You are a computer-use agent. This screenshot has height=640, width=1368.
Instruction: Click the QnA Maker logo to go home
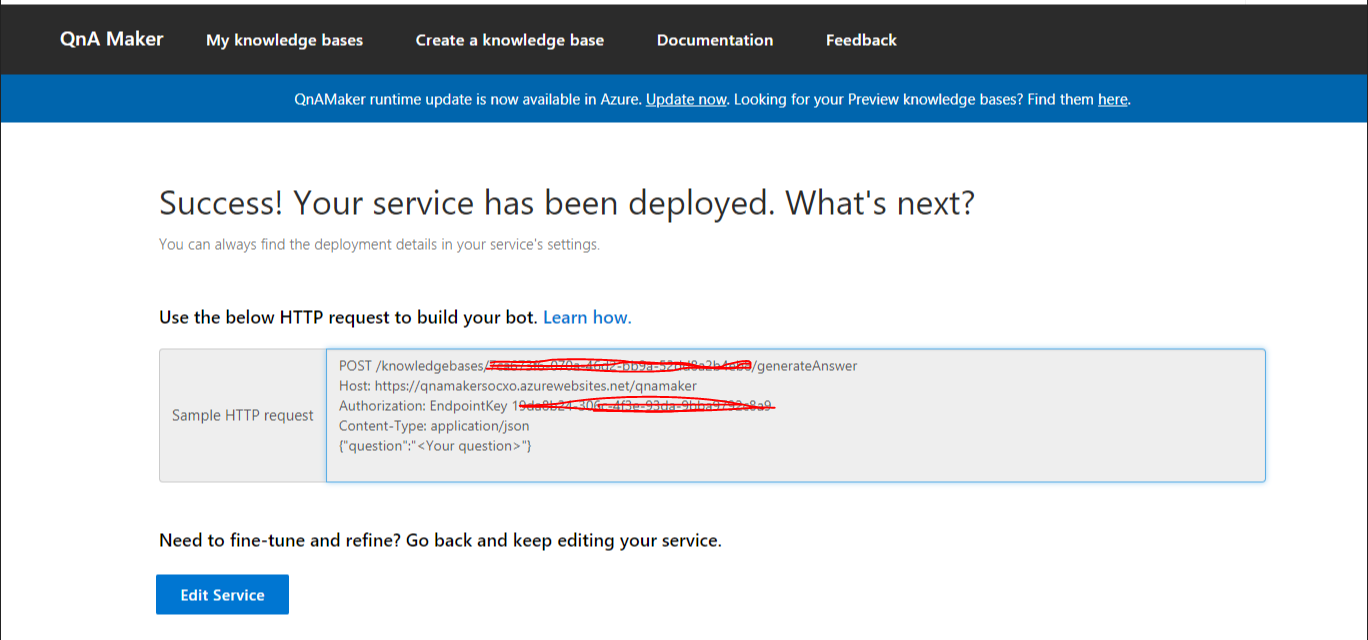(110, 39)
